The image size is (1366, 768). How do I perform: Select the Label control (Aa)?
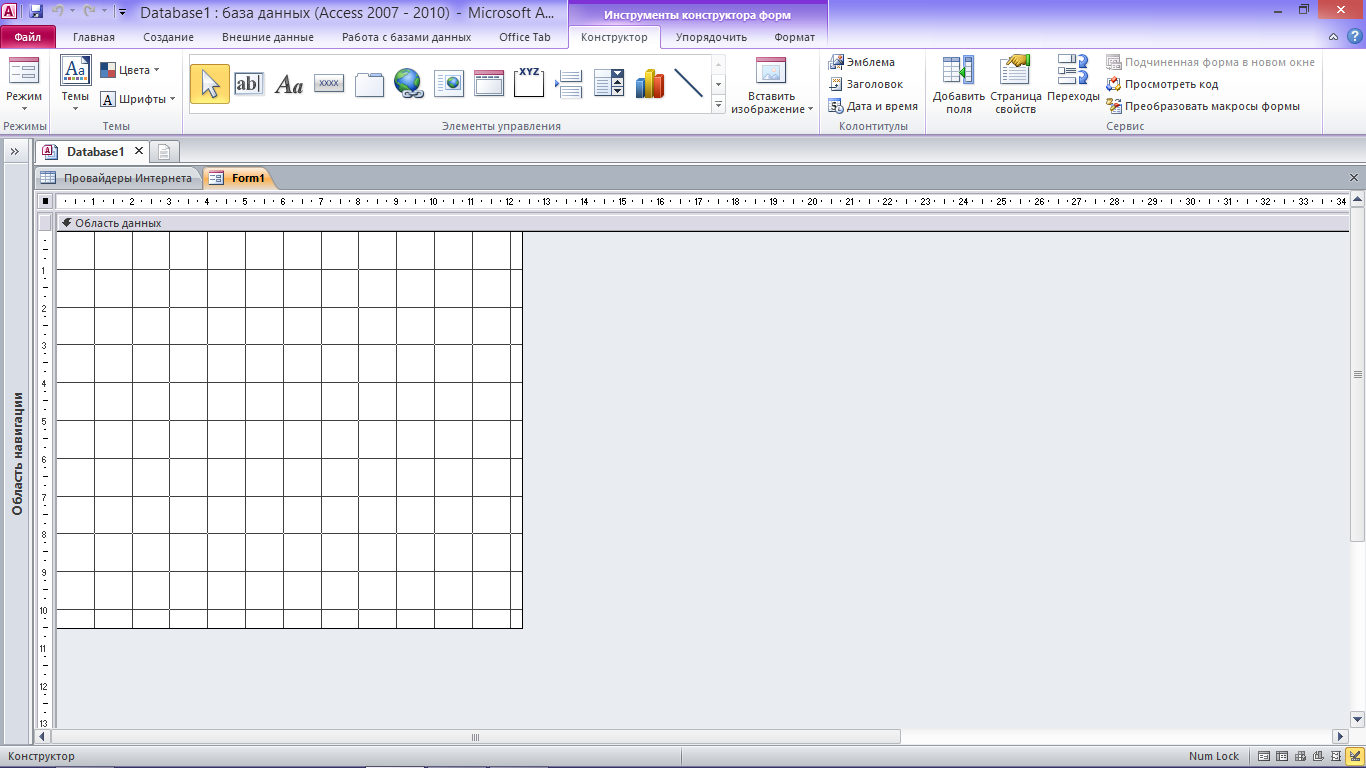click(289, 84)
